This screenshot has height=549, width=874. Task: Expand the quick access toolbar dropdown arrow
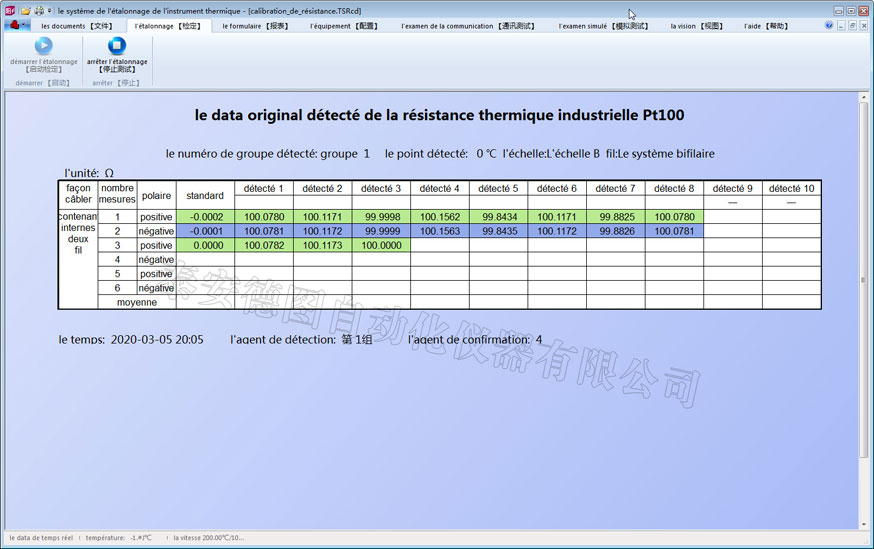[50, 10]
